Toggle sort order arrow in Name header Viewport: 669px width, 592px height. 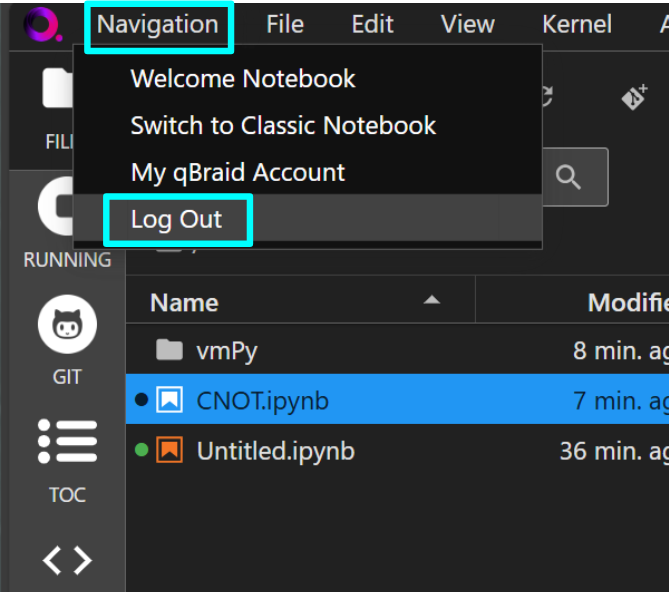tap(432, 300)
